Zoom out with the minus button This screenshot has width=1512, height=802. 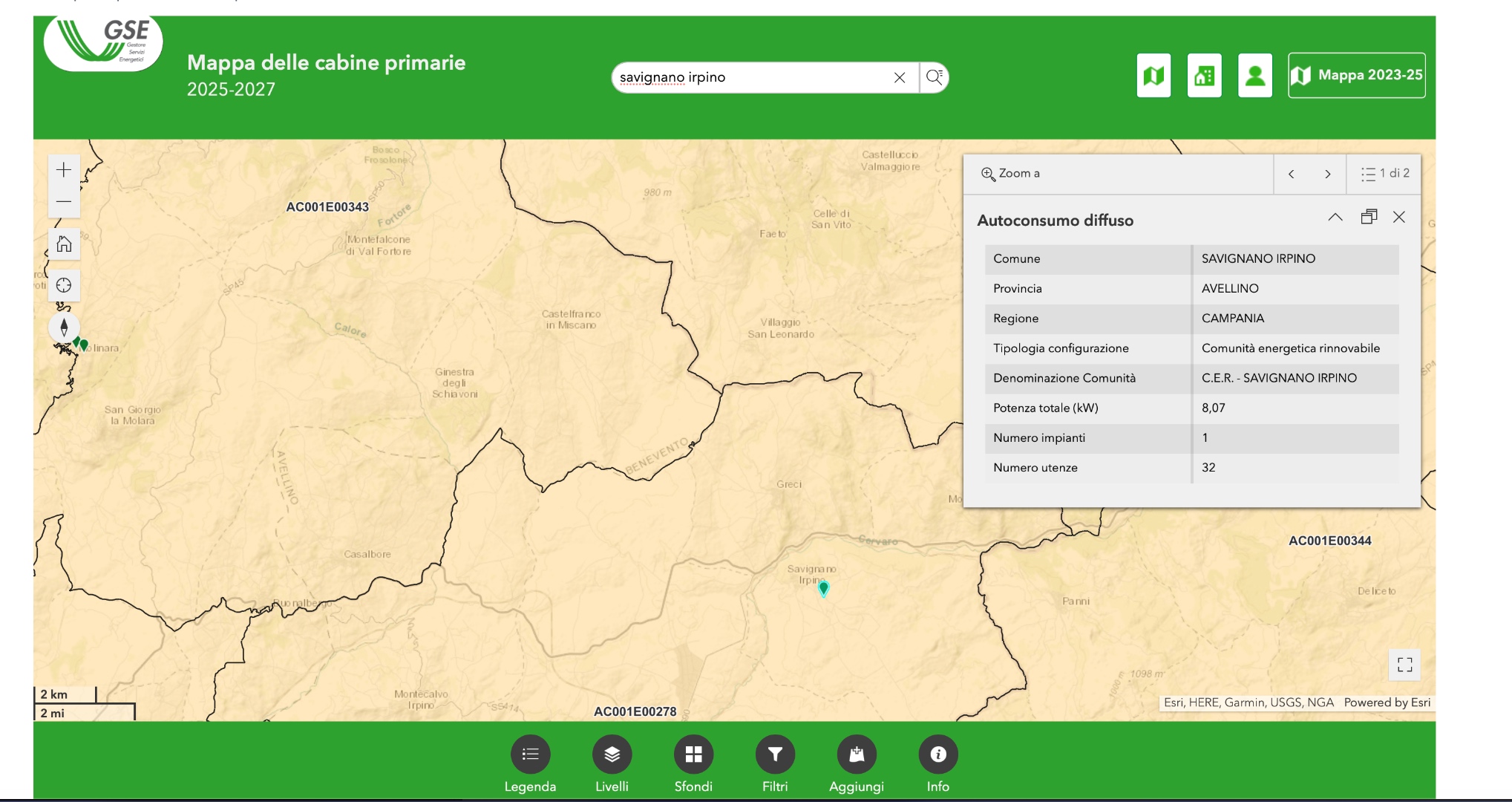pos(64,202)
